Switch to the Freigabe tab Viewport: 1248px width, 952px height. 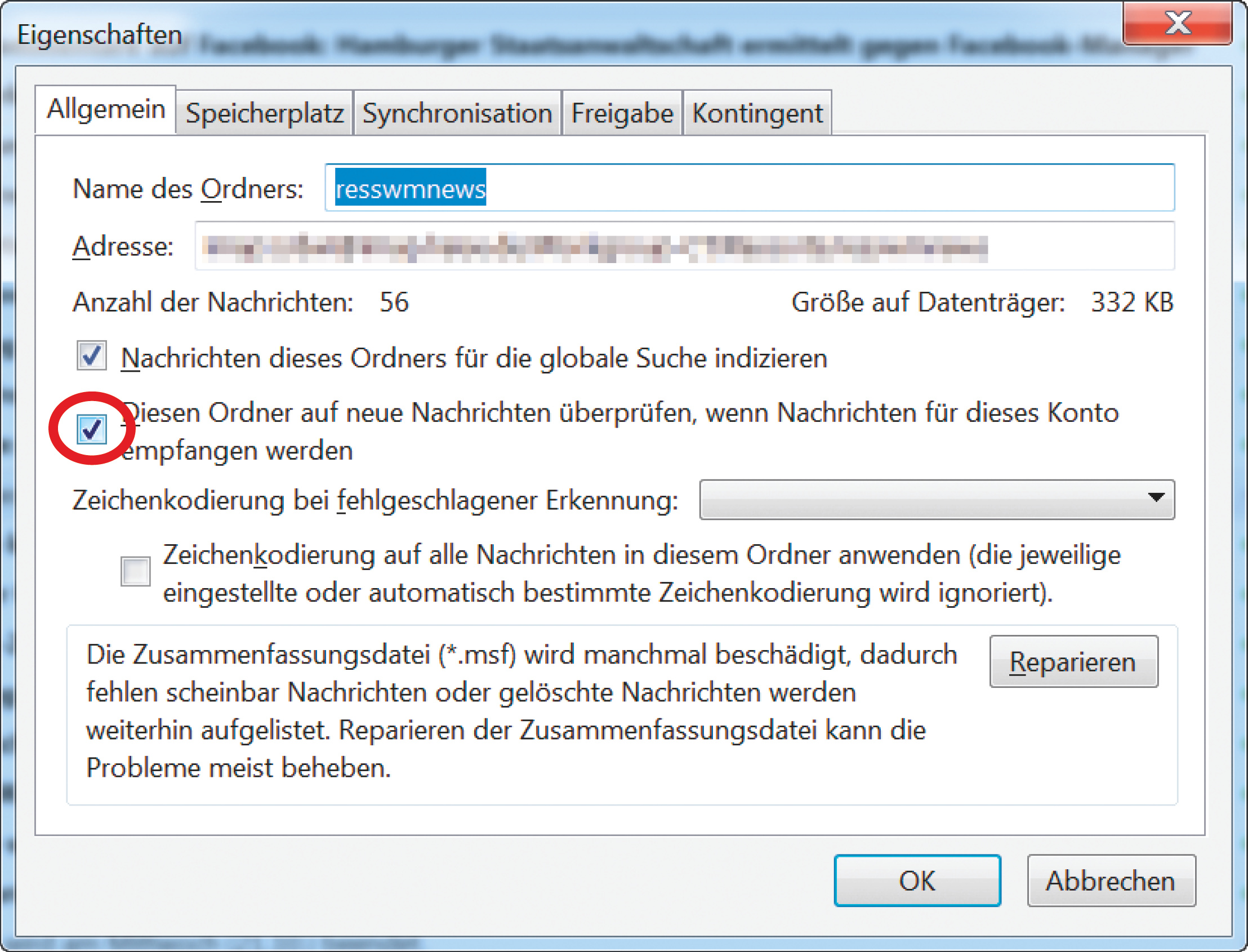(622, 114)
